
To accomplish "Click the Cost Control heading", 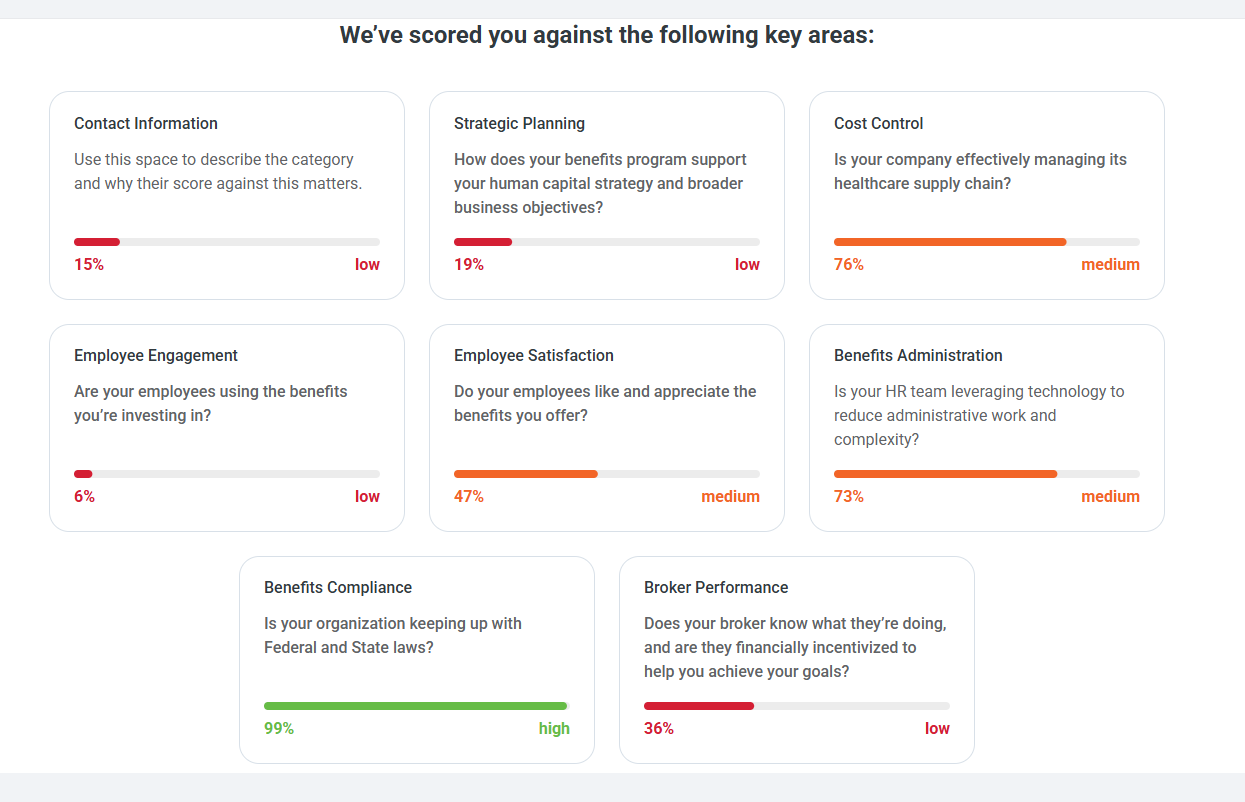I will click(x=878, y=124).
